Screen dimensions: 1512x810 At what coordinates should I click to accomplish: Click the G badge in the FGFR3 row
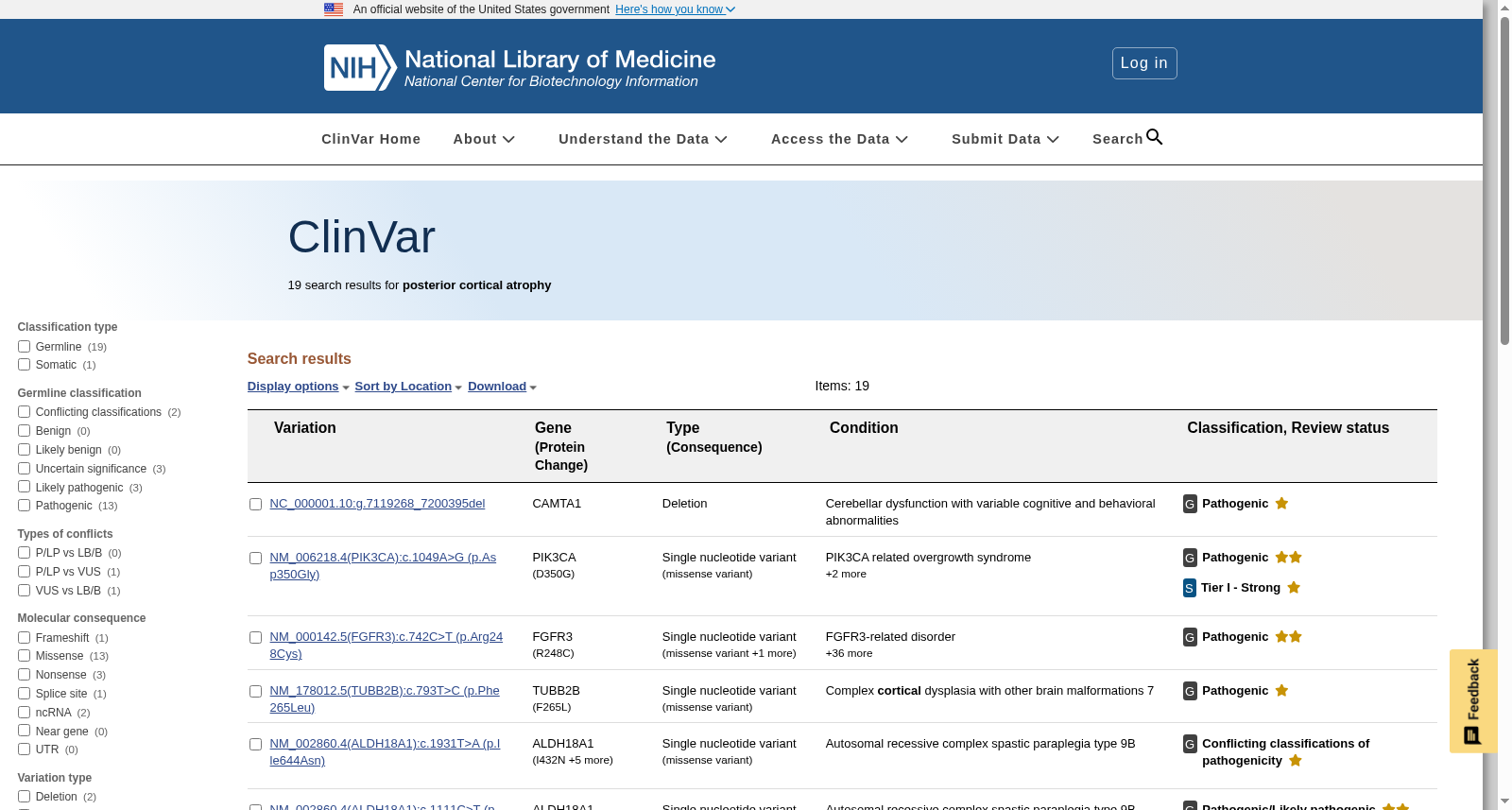click(x=1190, y=637)
